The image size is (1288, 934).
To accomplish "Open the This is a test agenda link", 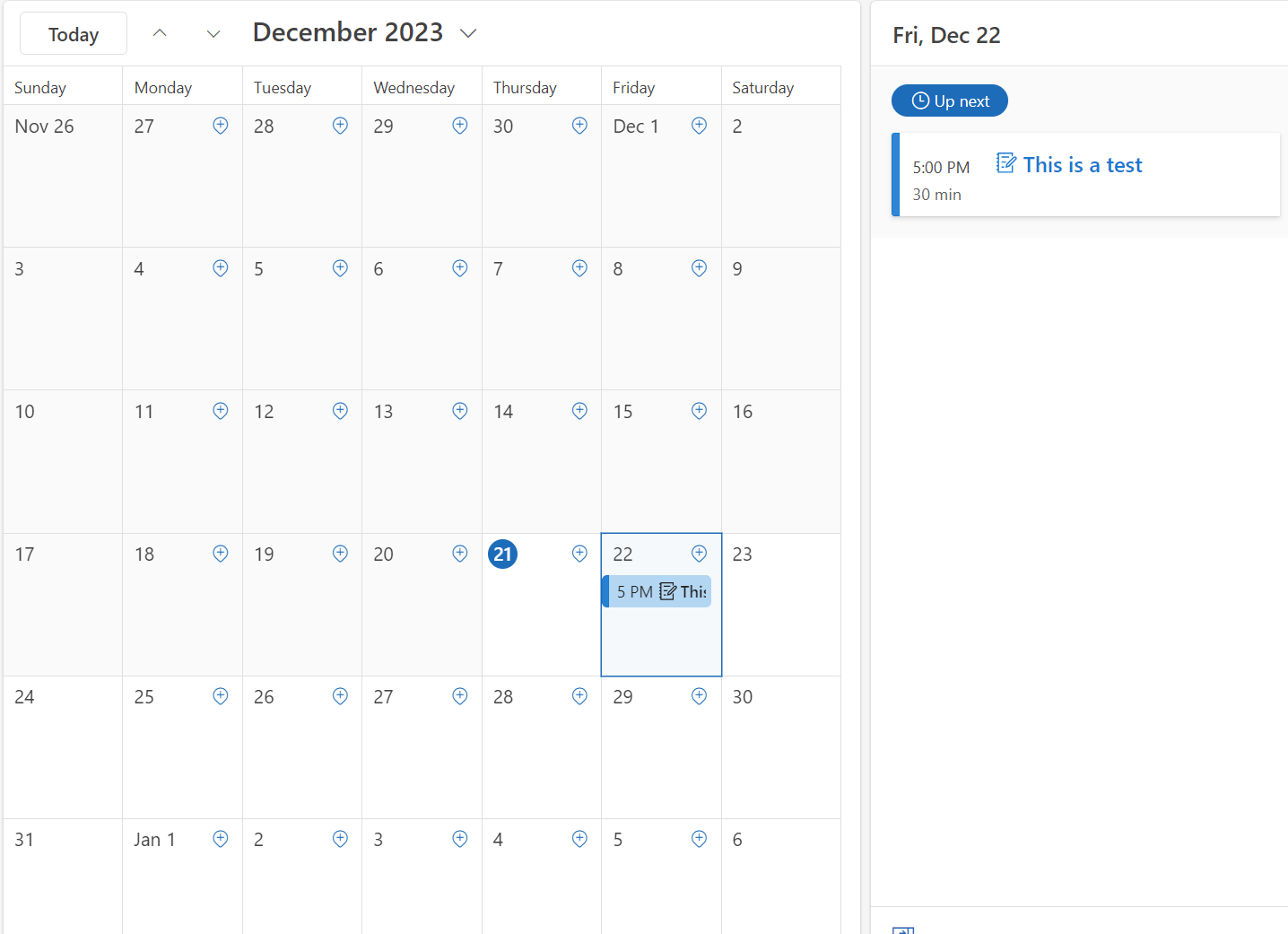I will 1083,165.
